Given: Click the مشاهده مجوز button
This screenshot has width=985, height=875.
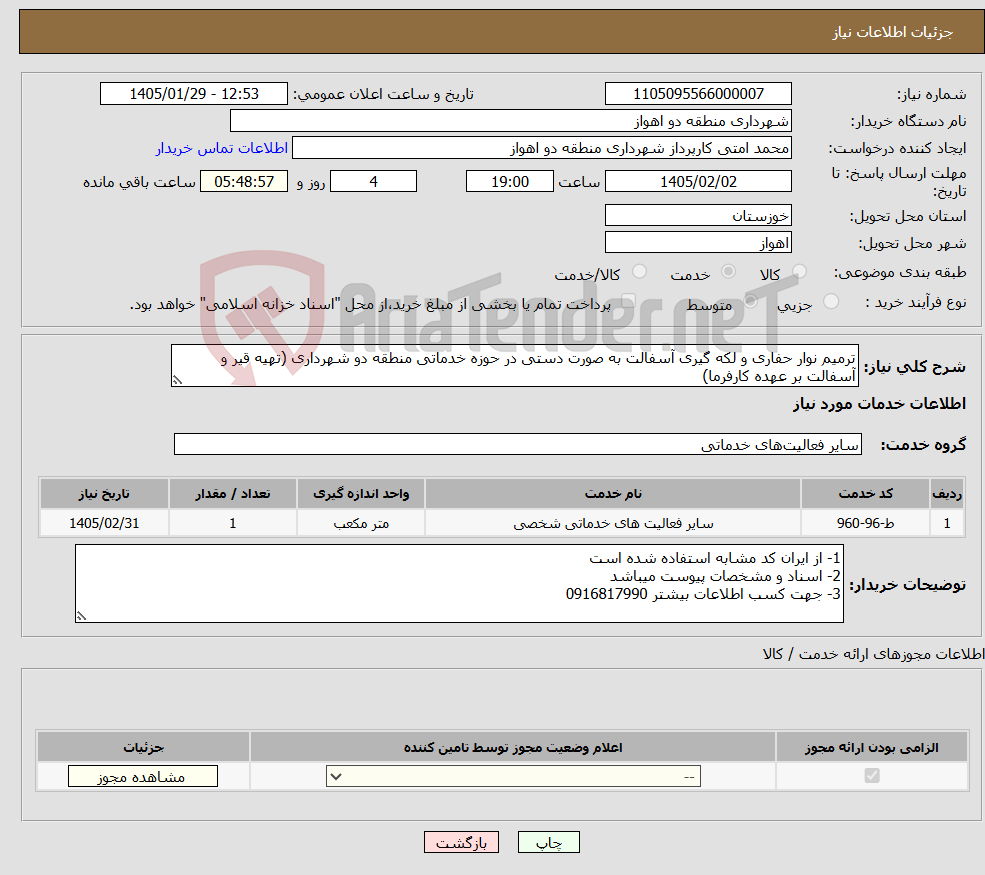Looking at the screenshot, I should click(143, 776).
